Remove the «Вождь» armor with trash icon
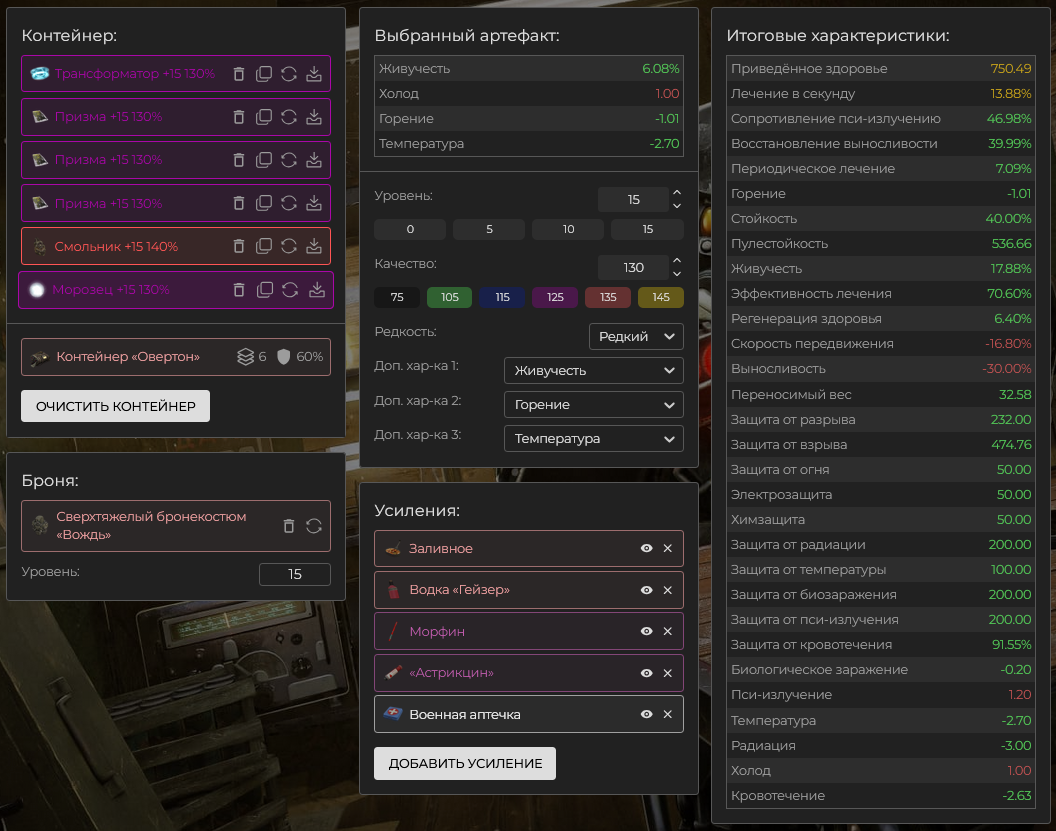 289,526
